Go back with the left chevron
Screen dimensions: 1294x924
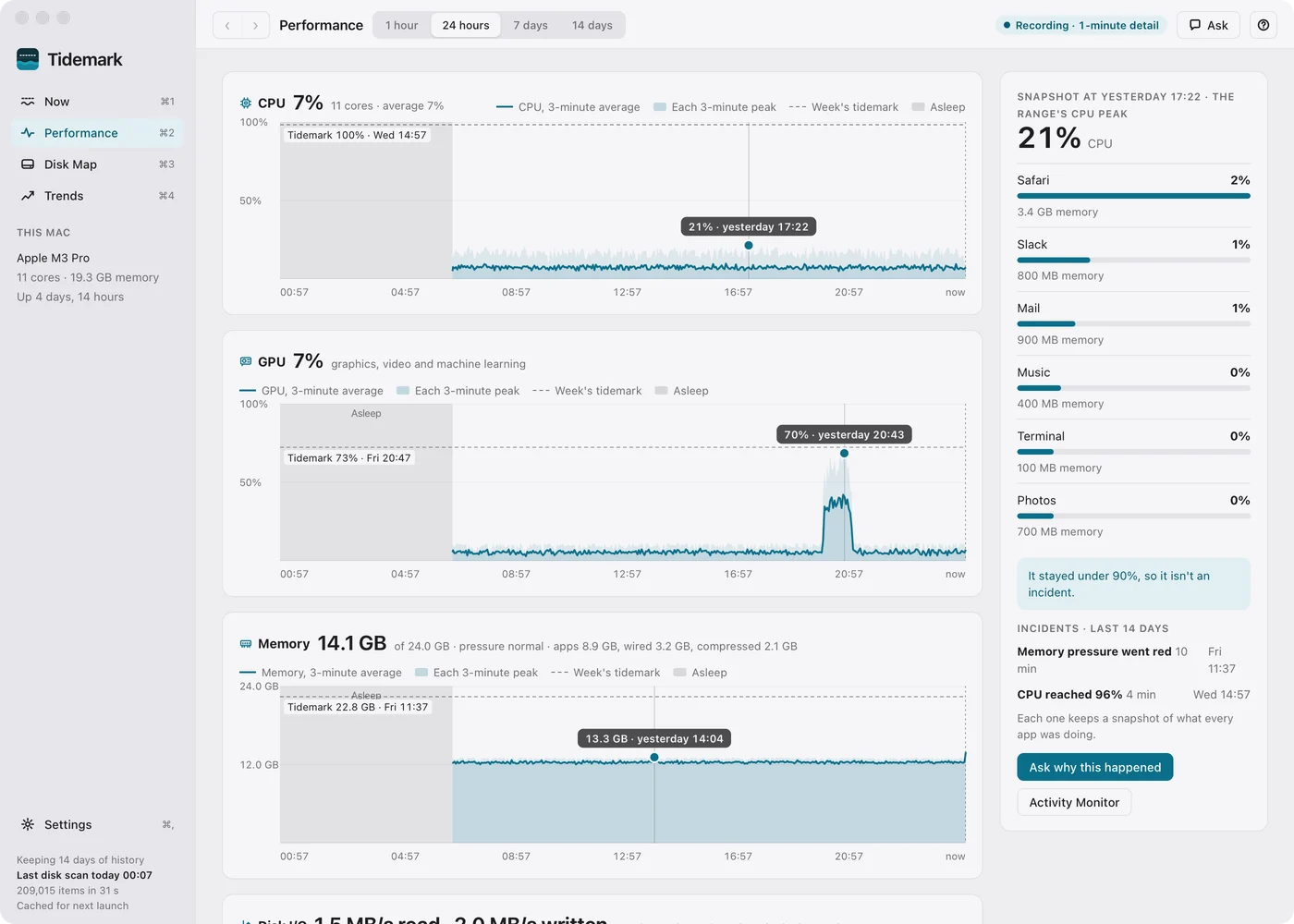tap(227, 25)
